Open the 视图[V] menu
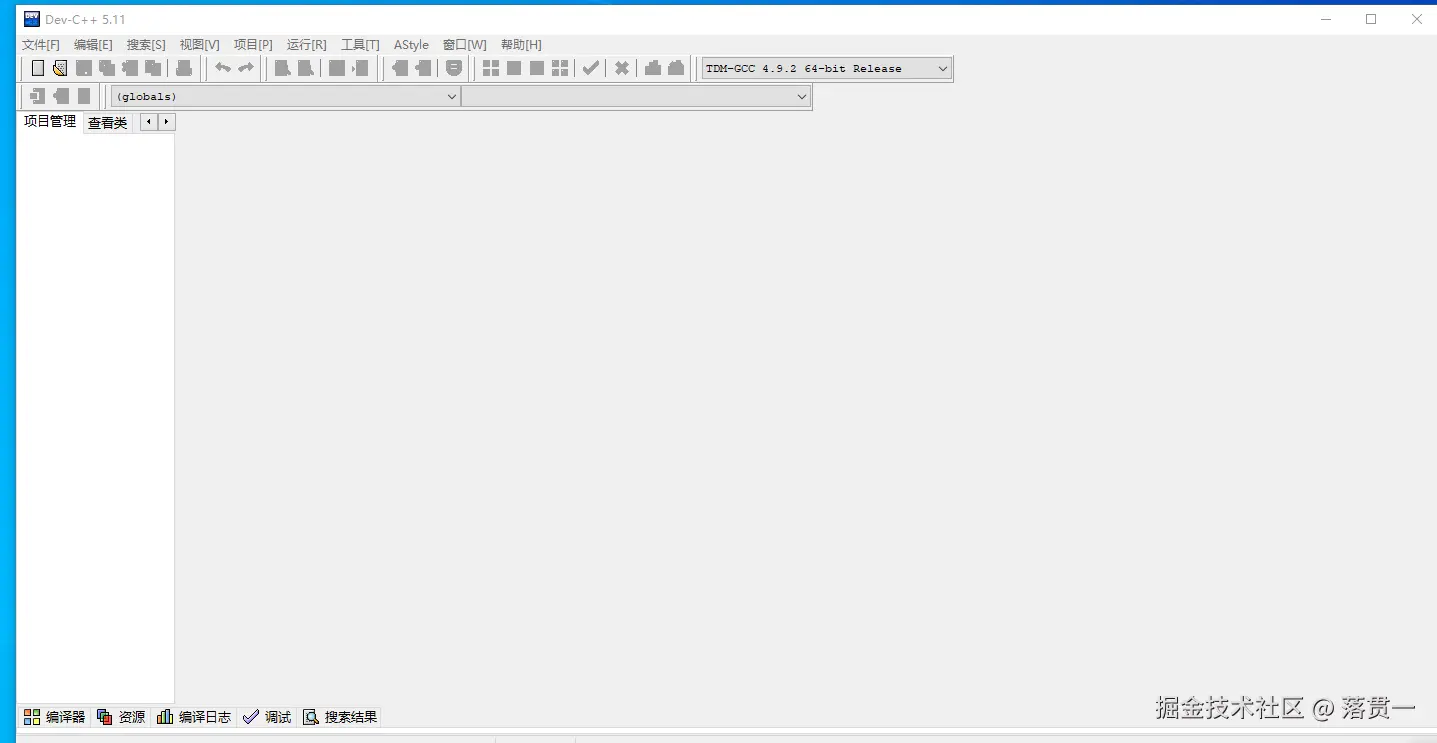Image resolution: width=1437 pixels, height=743 pixels. point(199,45)
